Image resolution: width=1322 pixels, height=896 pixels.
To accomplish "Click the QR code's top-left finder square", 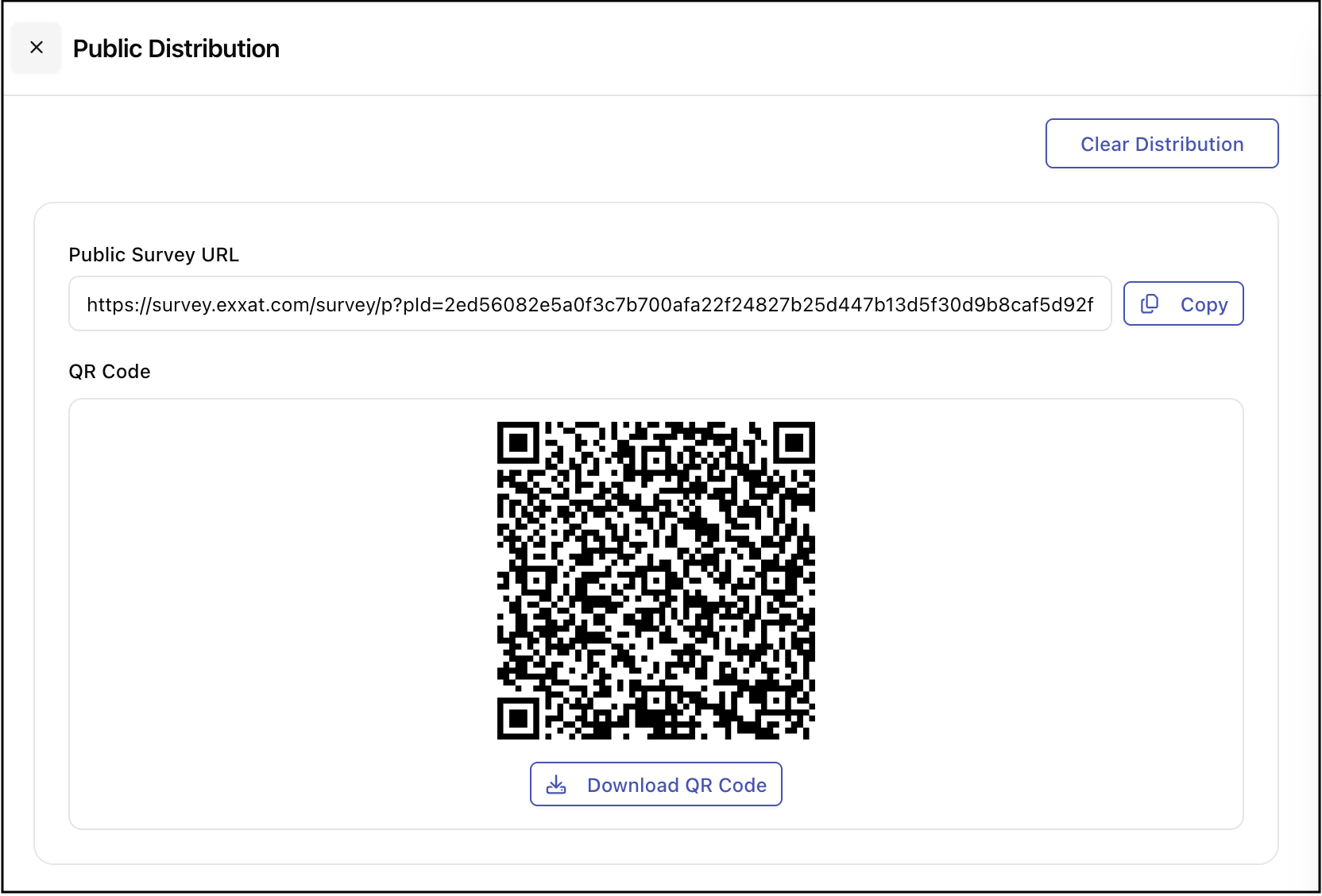I will click(x=518, y=443).
